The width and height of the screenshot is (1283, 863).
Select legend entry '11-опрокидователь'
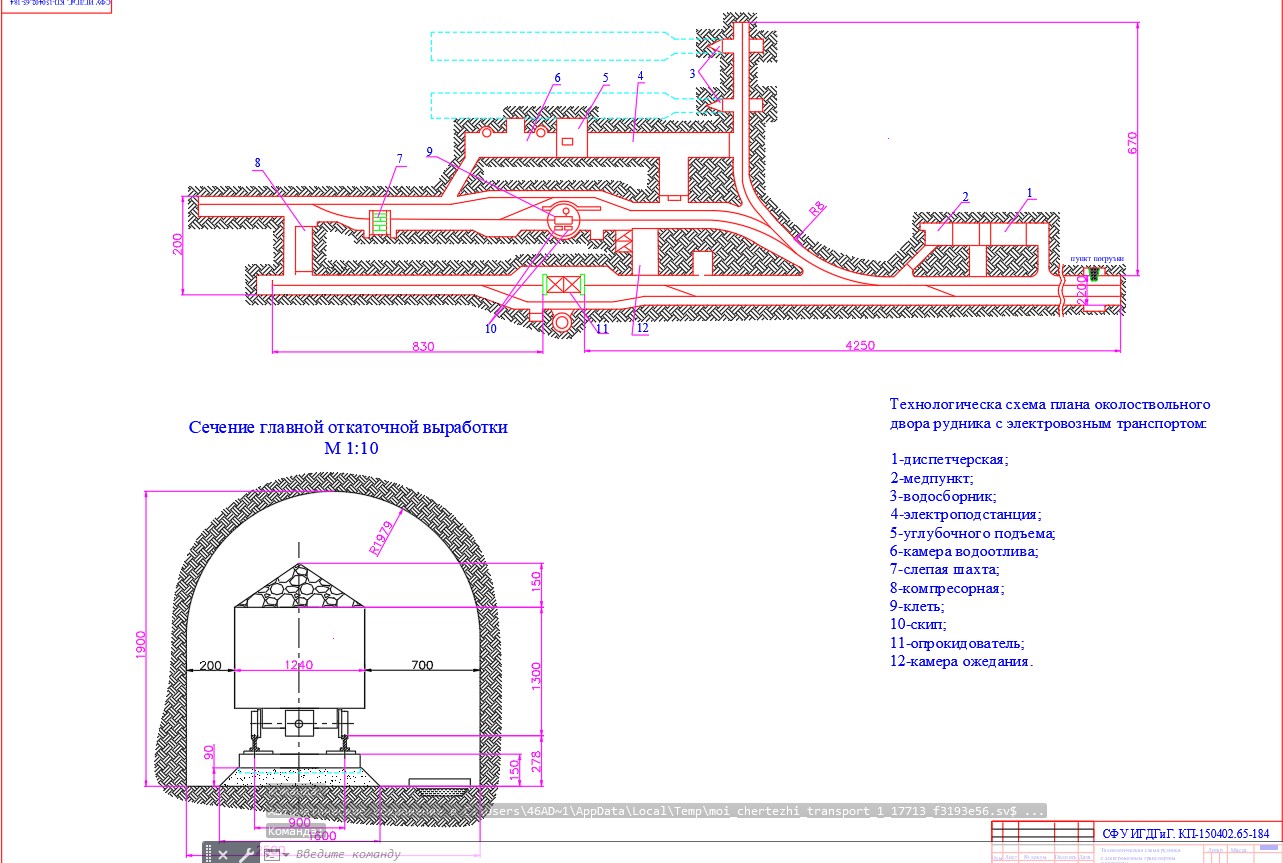[957, 643]
